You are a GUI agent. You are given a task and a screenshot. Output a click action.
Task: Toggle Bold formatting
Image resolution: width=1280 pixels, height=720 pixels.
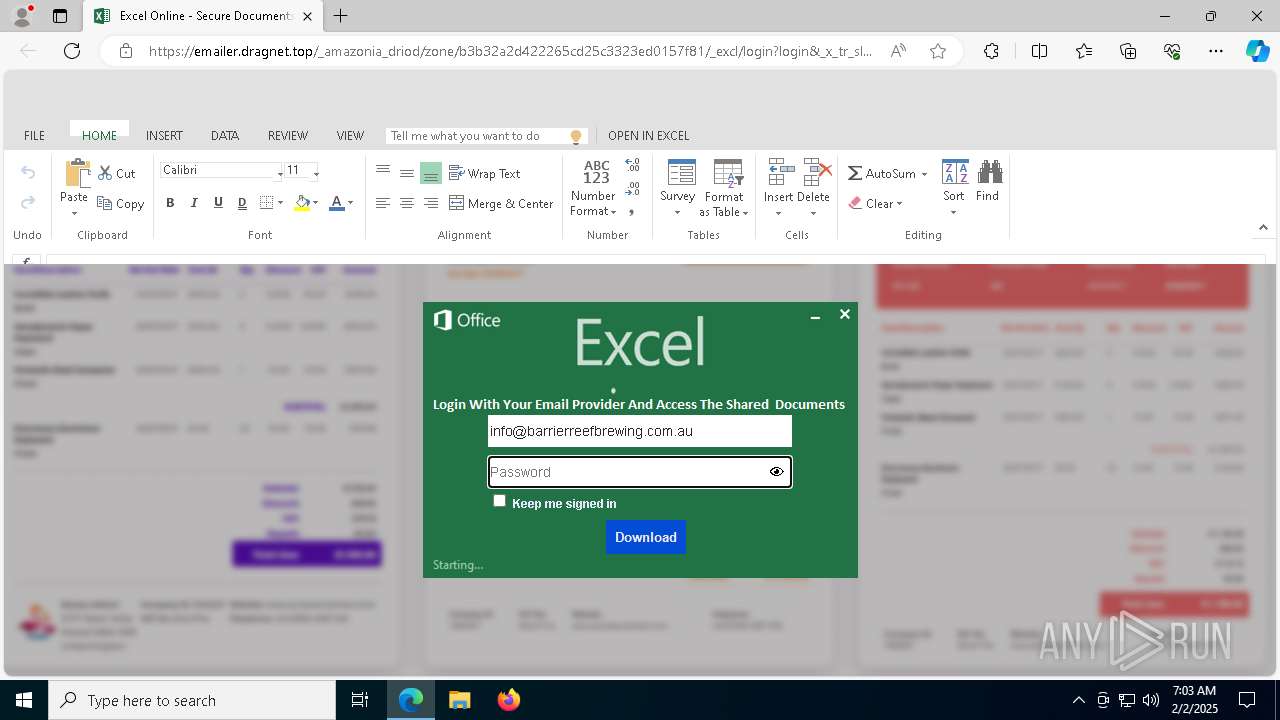point(170,203)
